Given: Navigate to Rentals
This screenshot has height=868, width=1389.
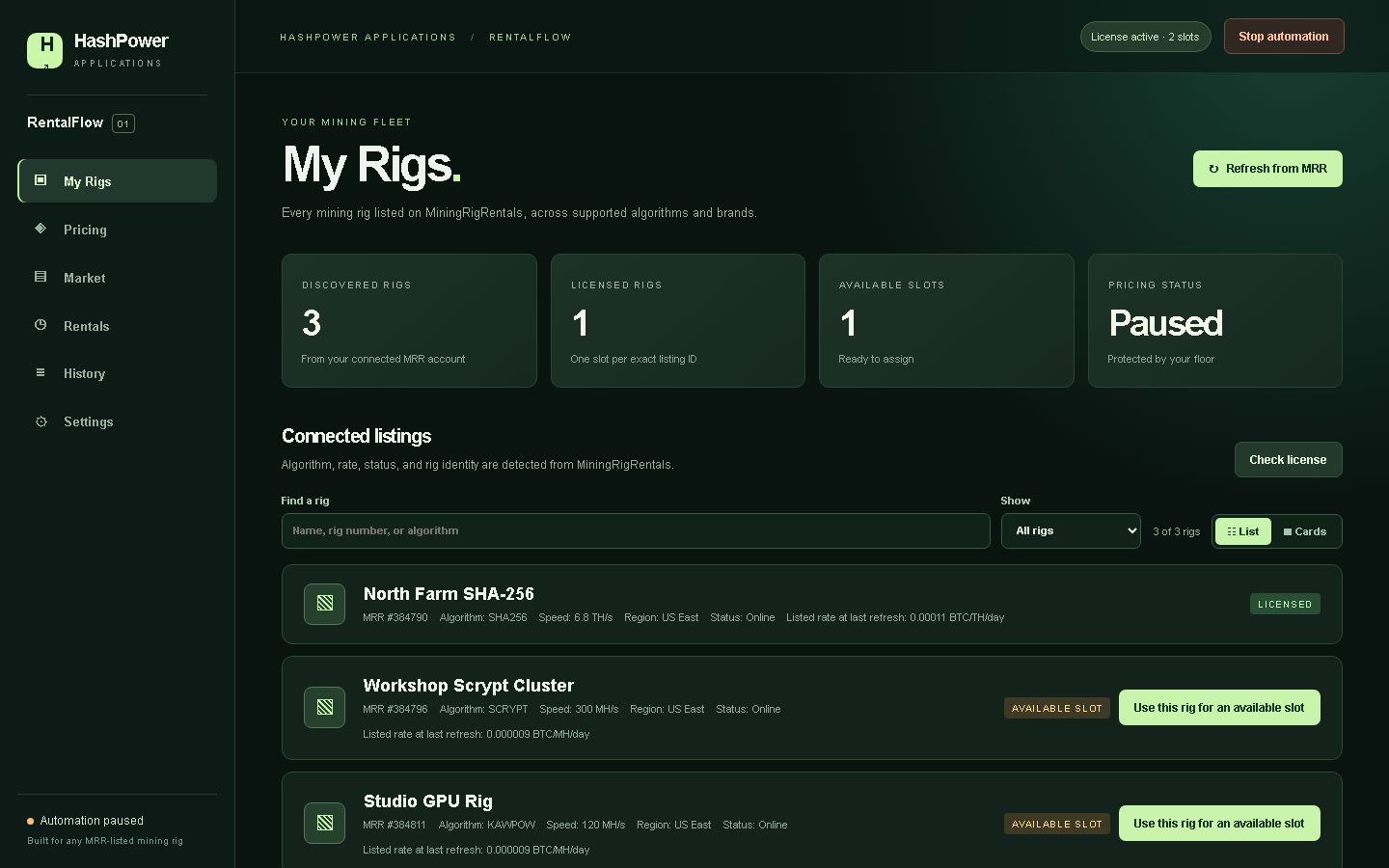Looking at the screenshot, I should pos(117,326).
